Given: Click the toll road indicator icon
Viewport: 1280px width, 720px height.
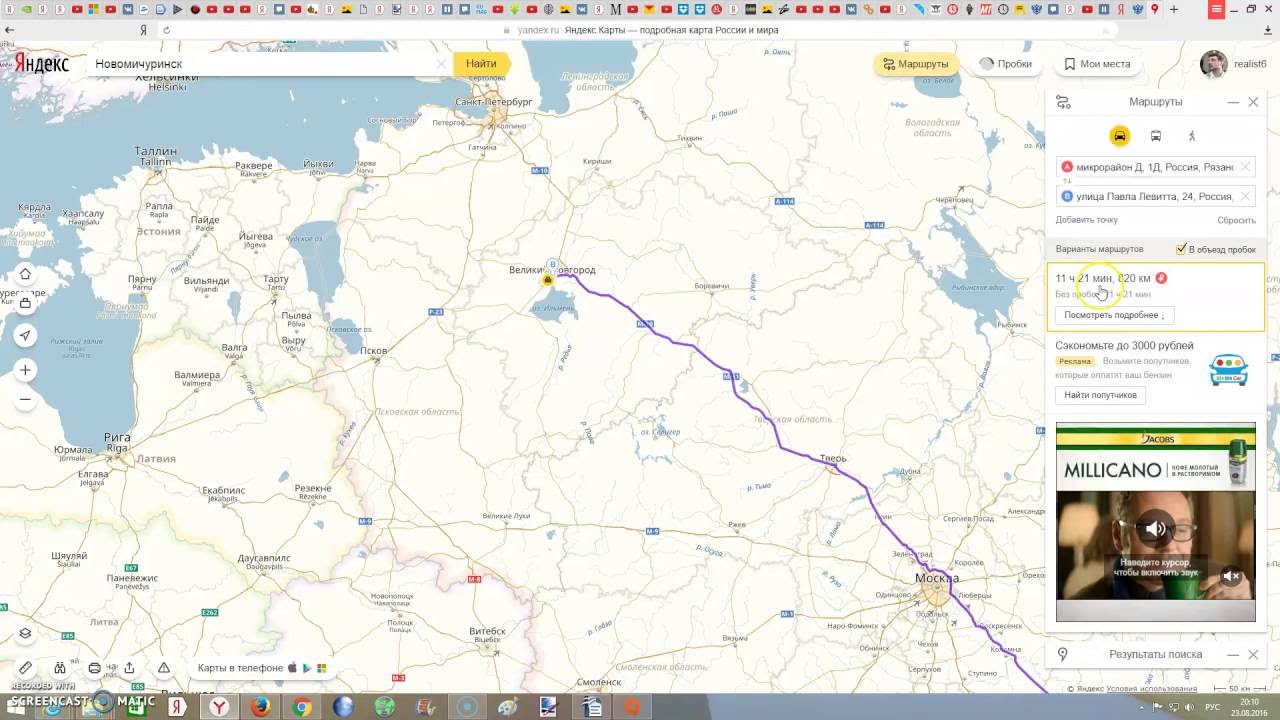Looking at the screenshot, I should point(1161,278).
